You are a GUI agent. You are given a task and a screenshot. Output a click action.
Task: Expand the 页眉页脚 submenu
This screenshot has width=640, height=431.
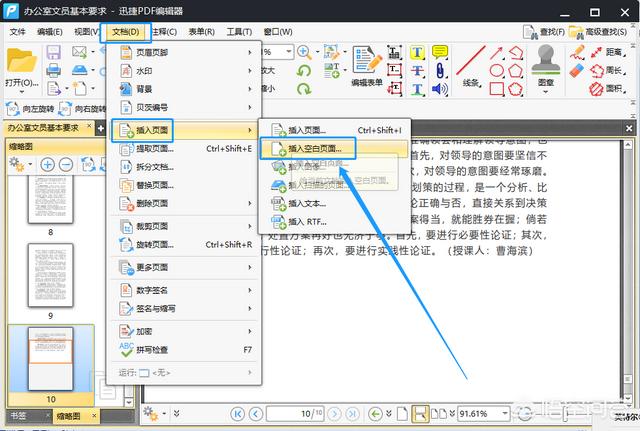tap(184, 52)
